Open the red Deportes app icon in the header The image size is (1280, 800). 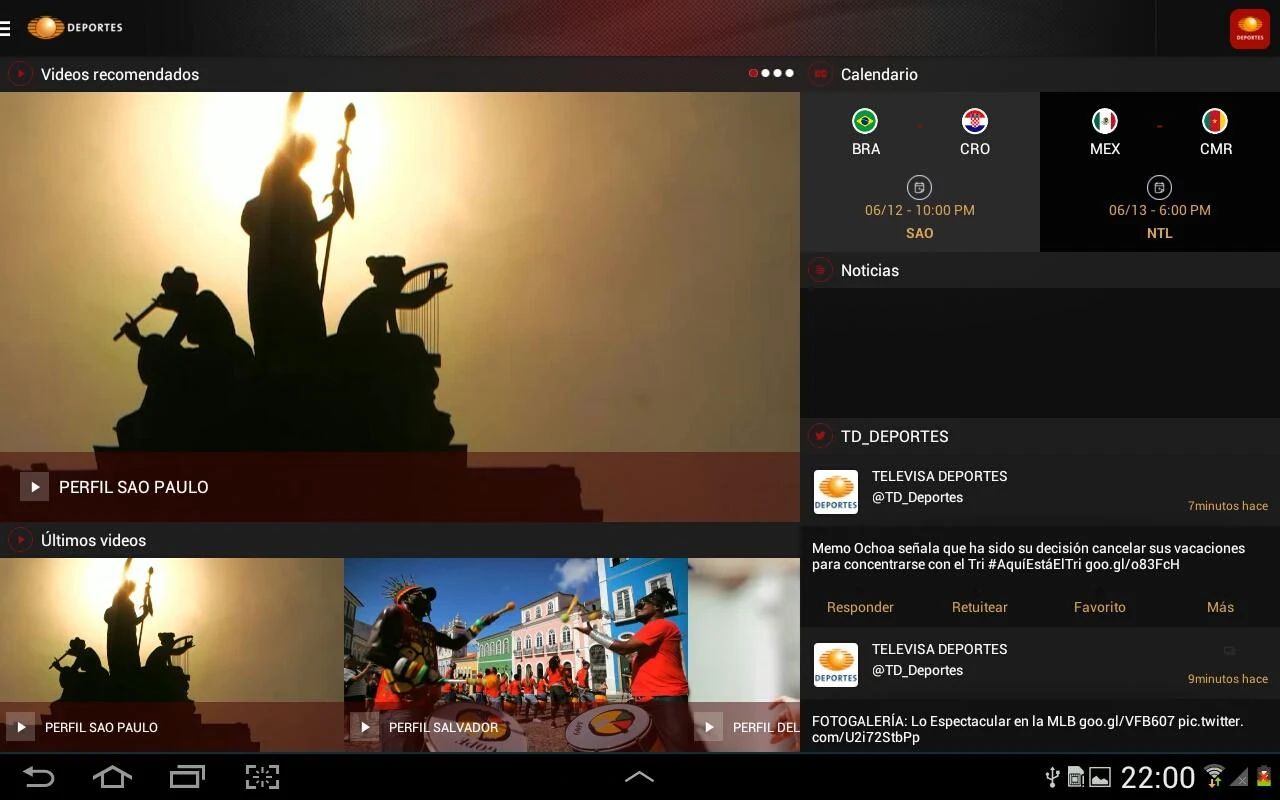coord(1250,28)
